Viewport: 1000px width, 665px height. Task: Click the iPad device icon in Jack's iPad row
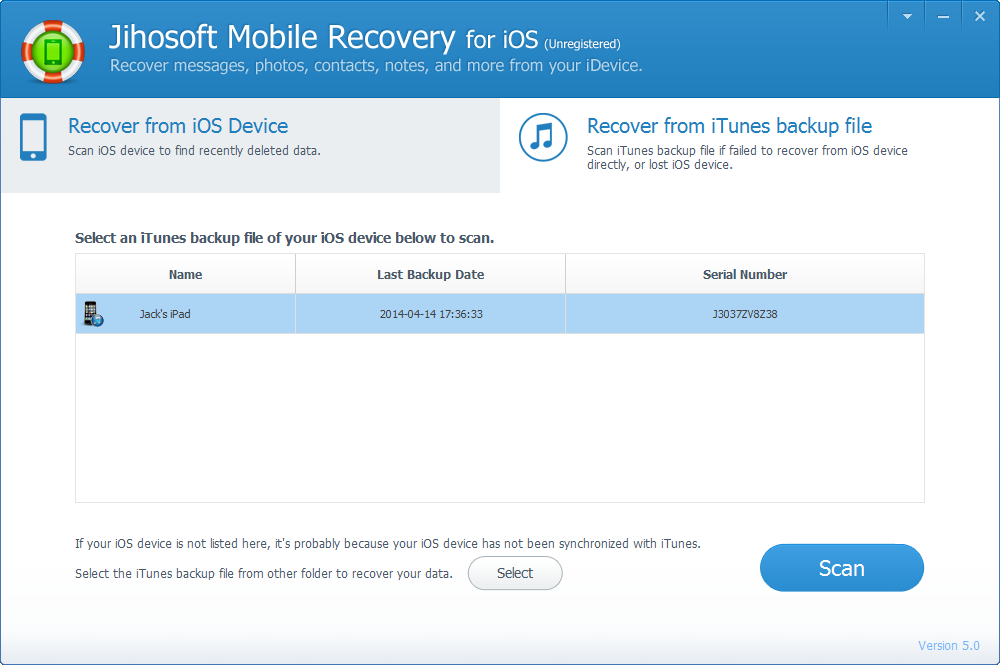[93, 312]
